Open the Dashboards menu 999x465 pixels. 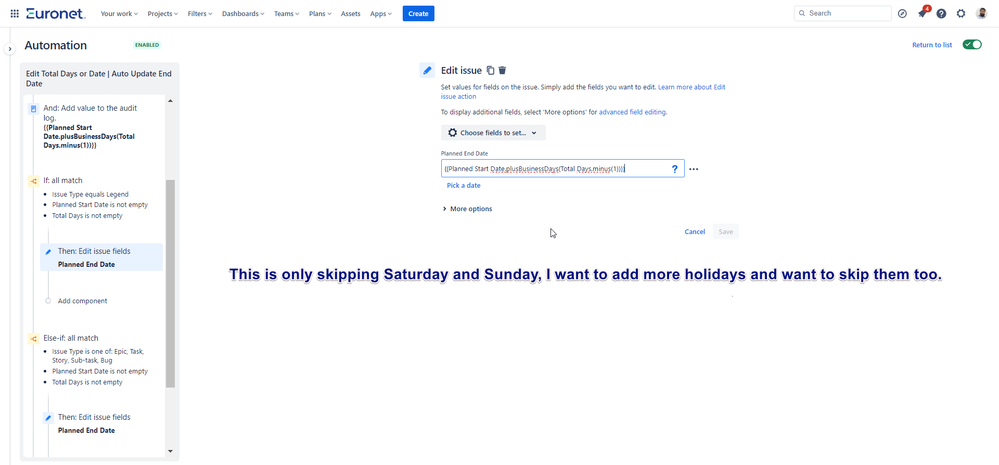243,13
